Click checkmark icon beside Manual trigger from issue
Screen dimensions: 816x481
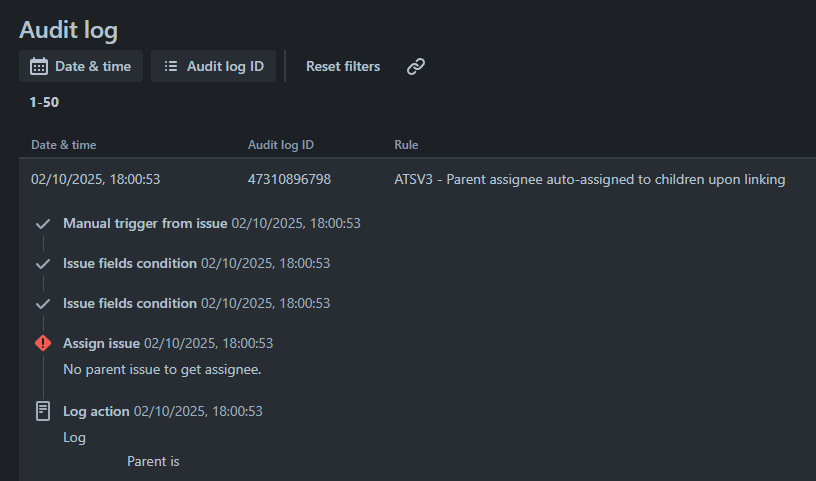pos(42,224)
